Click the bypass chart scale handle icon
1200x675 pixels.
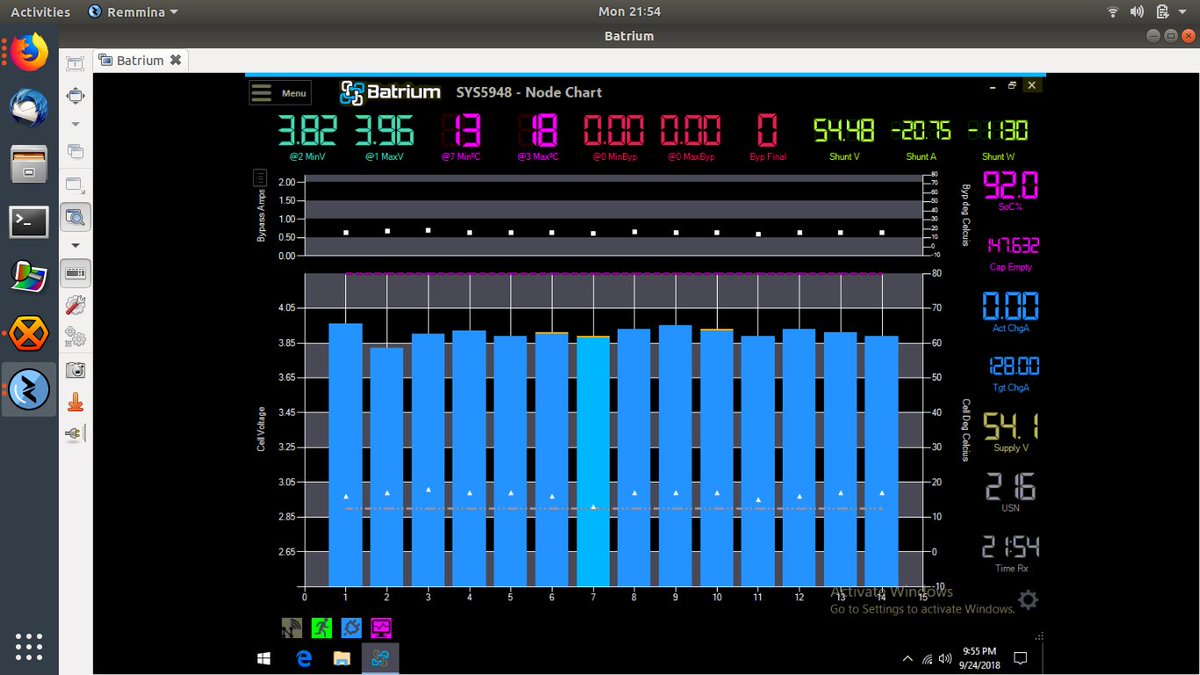[261, 178]
